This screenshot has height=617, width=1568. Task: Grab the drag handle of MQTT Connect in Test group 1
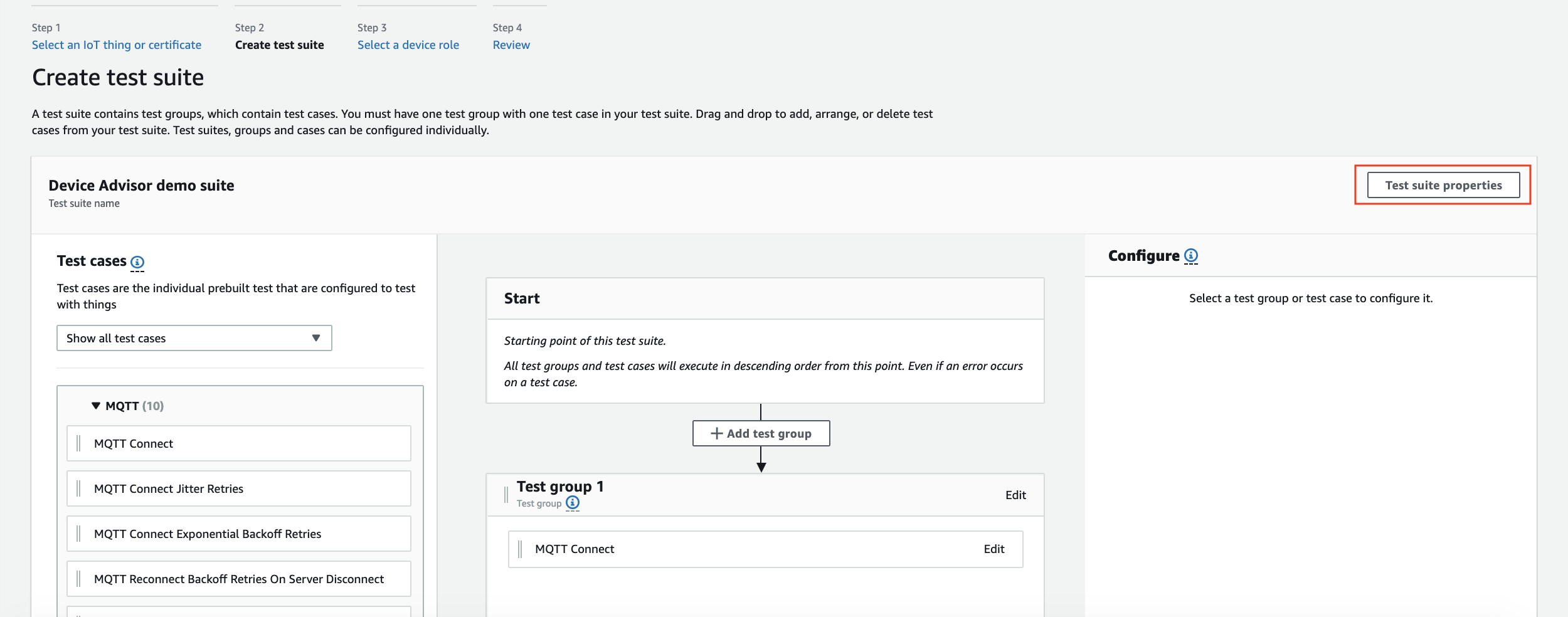click(x=520, y=549)
